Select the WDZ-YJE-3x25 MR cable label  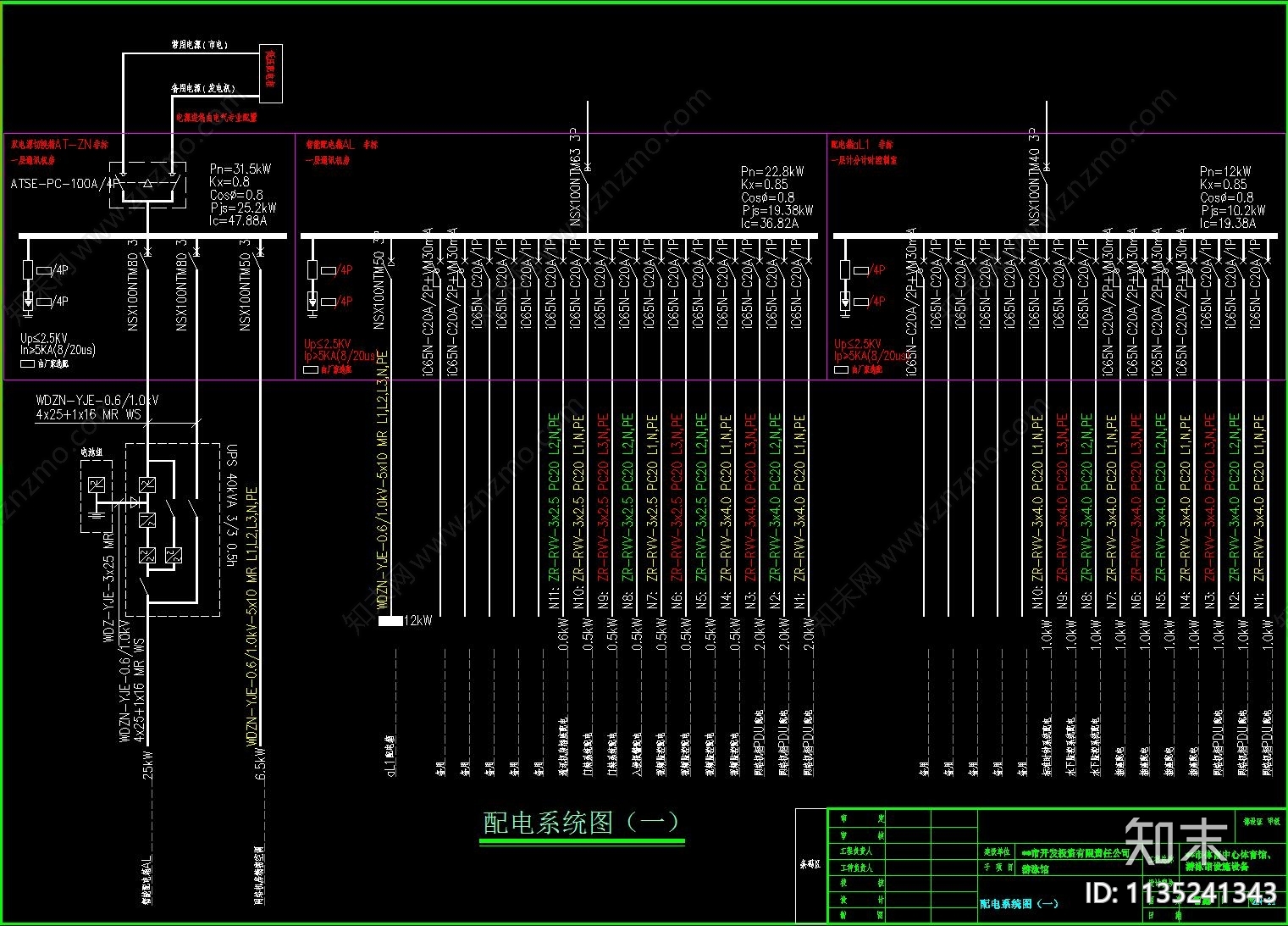click(x=108, y=587)
